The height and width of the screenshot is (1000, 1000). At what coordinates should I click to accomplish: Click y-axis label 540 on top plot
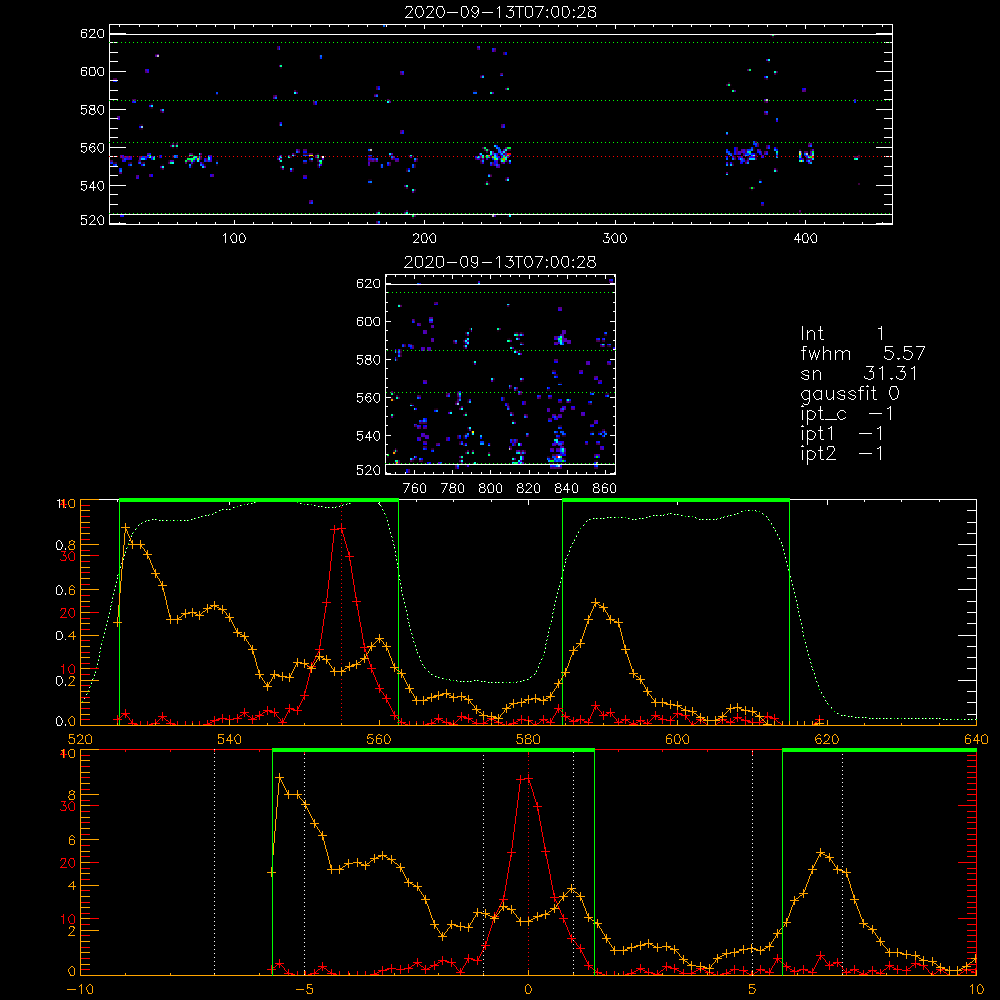[92, 186]
